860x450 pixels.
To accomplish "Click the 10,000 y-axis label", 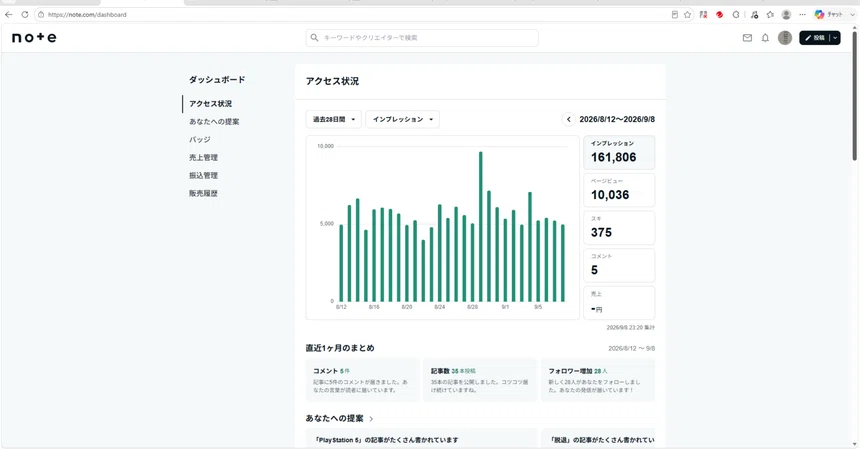I will [x=325, y=146].
